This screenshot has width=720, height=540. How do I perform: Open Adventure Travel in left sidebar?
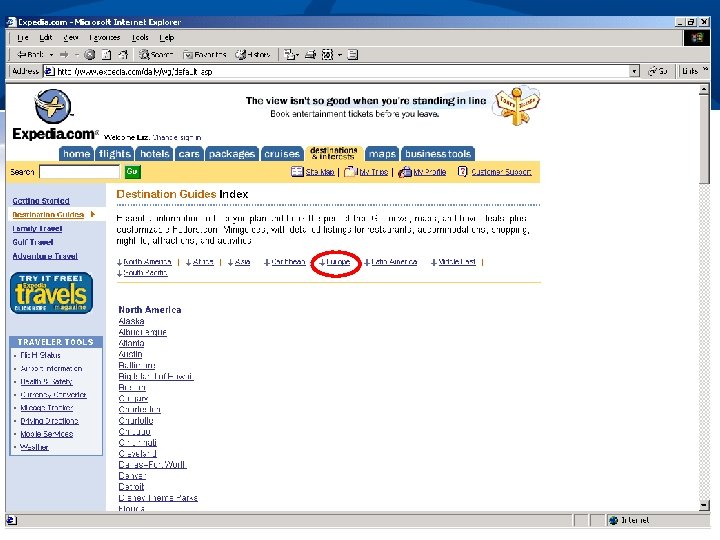[45, 256]
